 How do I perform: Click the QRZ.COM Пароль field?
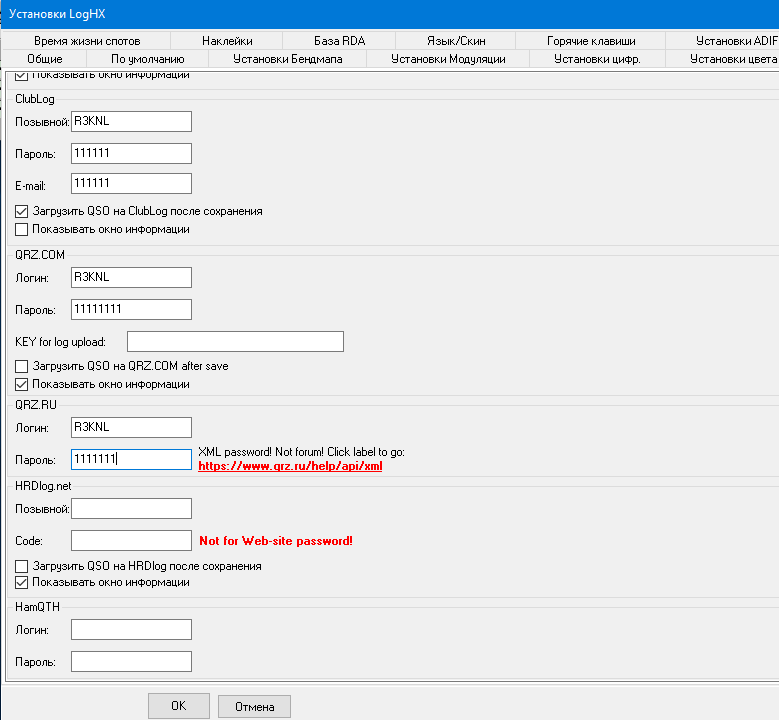[131, 309]
